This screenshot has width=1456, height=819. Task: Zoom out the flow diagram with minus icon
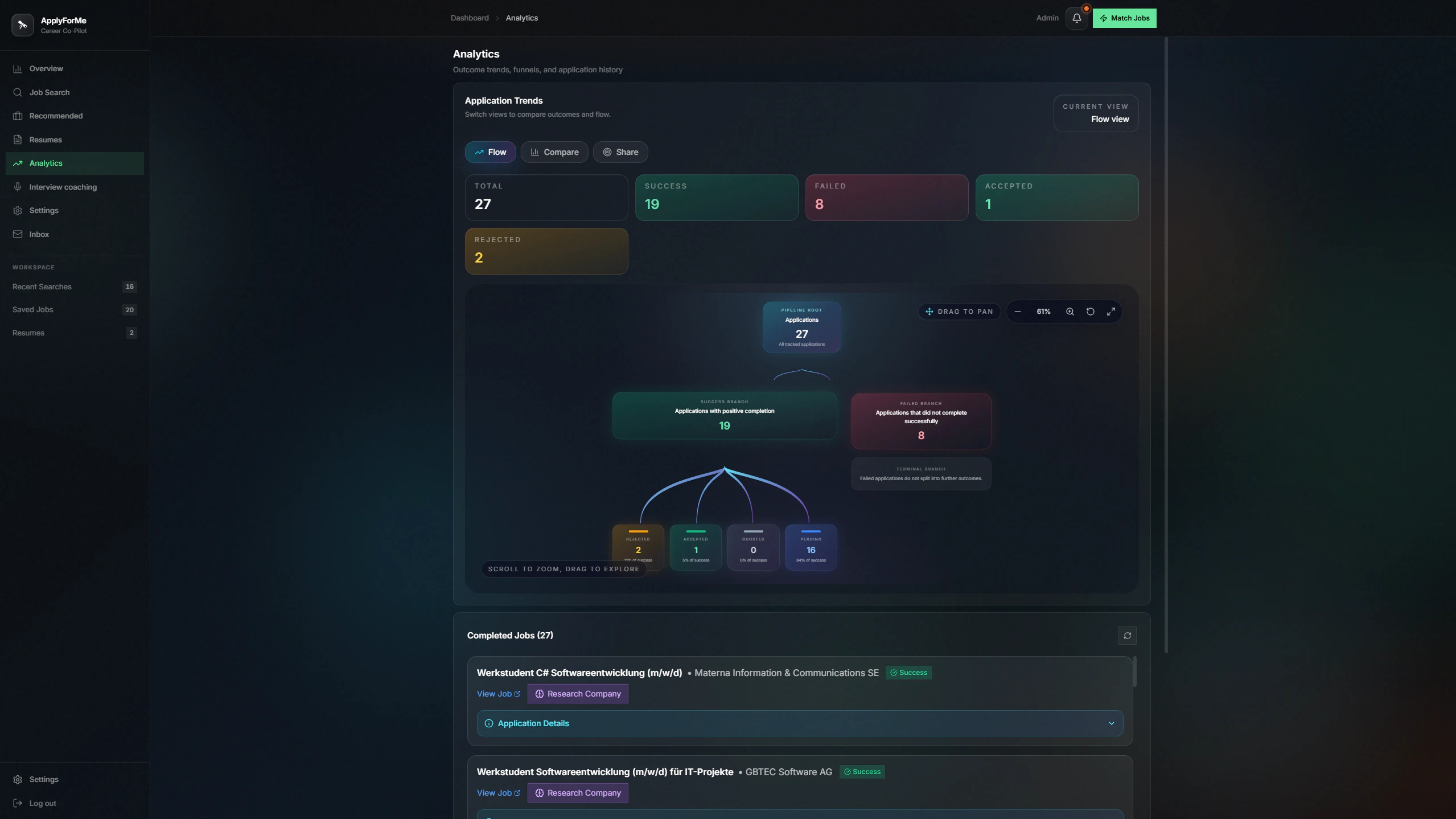1018,312
